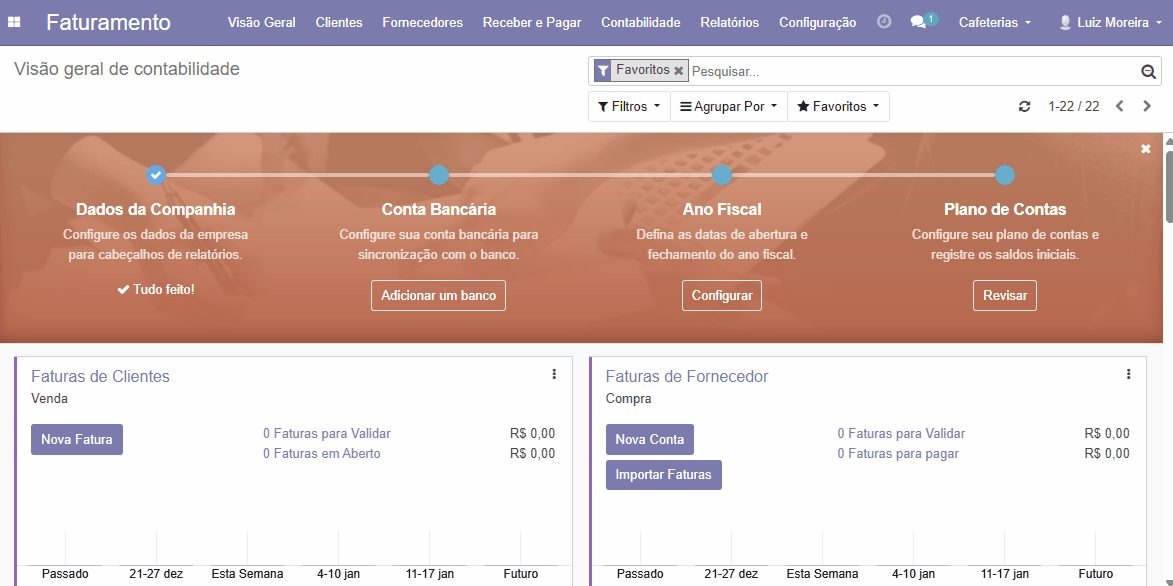This screenshot has width=1173, height=586.
Task: Click the activities clock icon
Action: pos(884,22)
